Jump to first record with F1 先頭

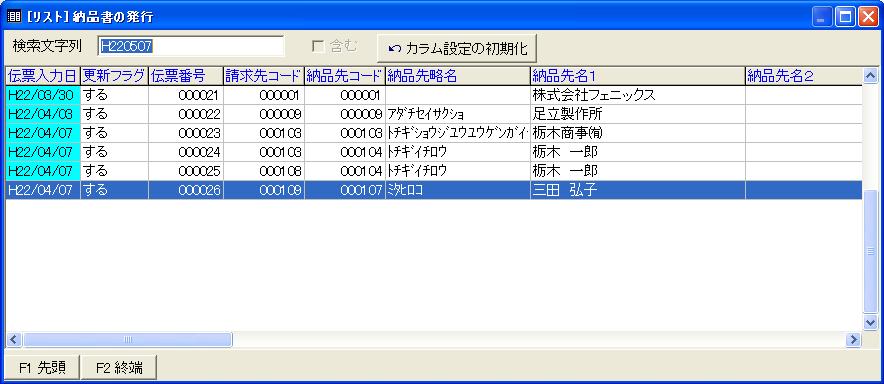42,368
